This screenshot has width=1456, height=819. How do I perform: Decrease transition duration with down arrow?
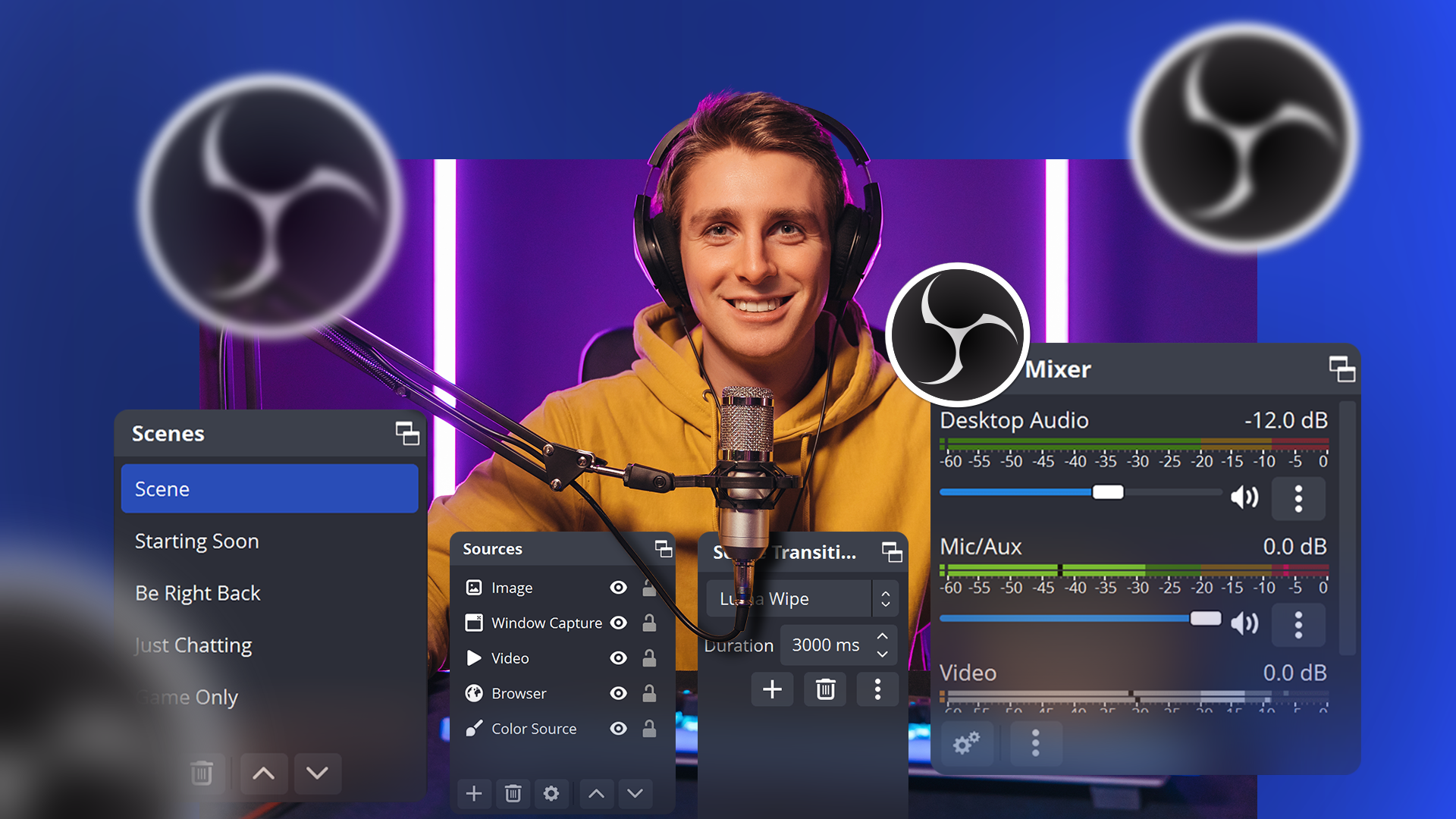pyautogui.click(x=882, y=654)
